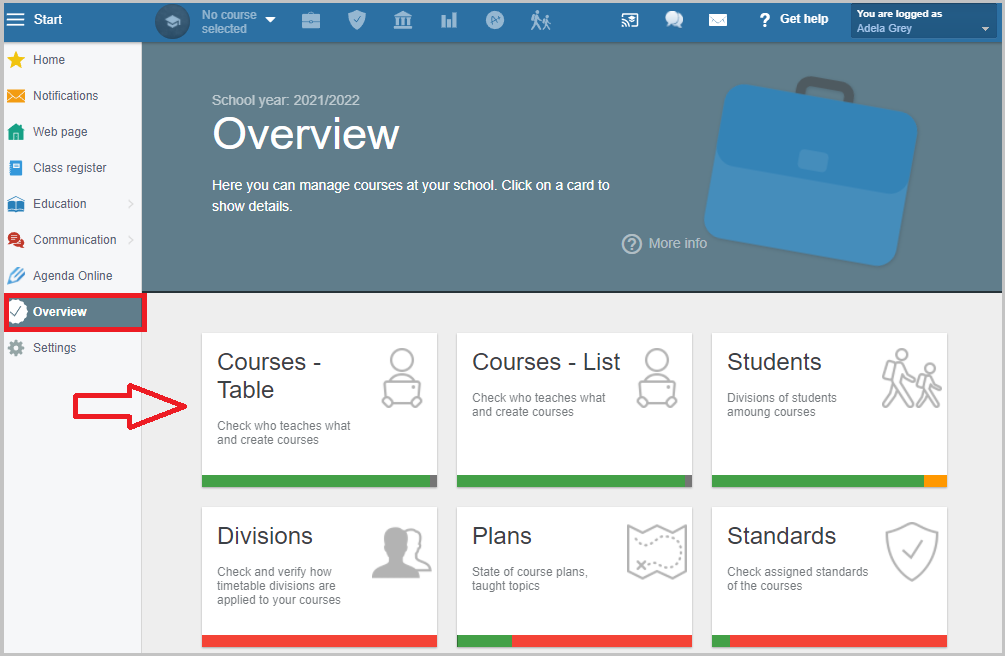Open the institution building icon in top bar
1005x656 pixels.
[403, 21]
